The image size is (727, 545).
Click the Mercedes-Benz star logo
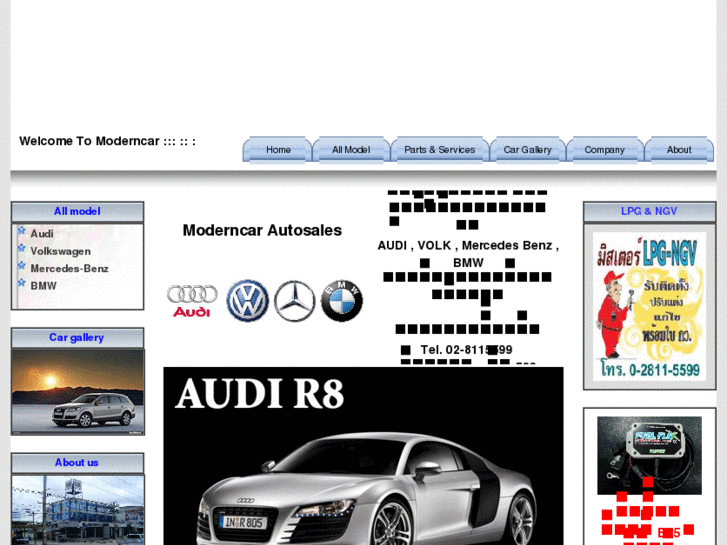295,301
